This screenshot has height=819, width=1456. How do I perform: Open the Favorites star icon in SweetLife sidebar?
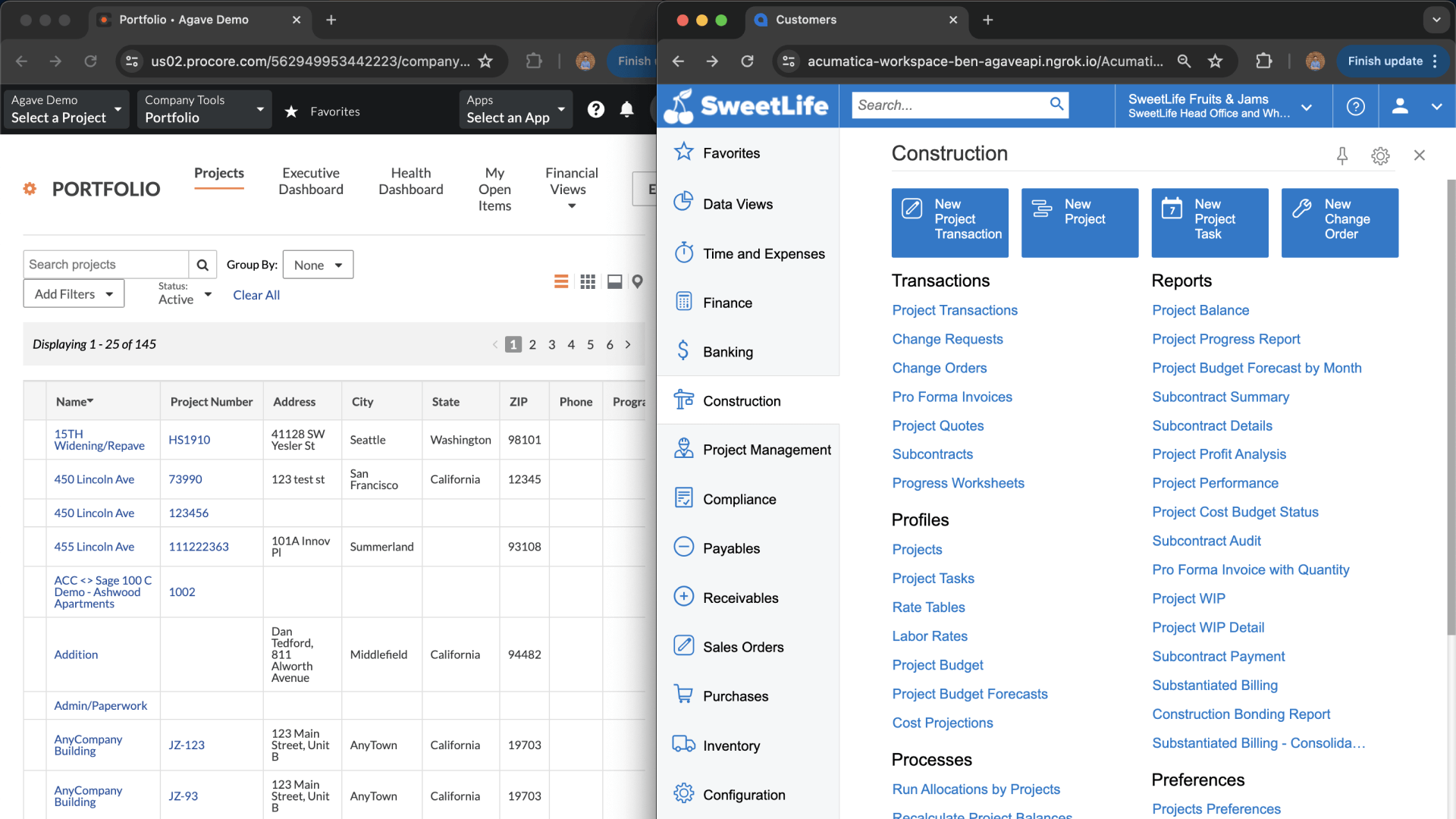(683, 152)
